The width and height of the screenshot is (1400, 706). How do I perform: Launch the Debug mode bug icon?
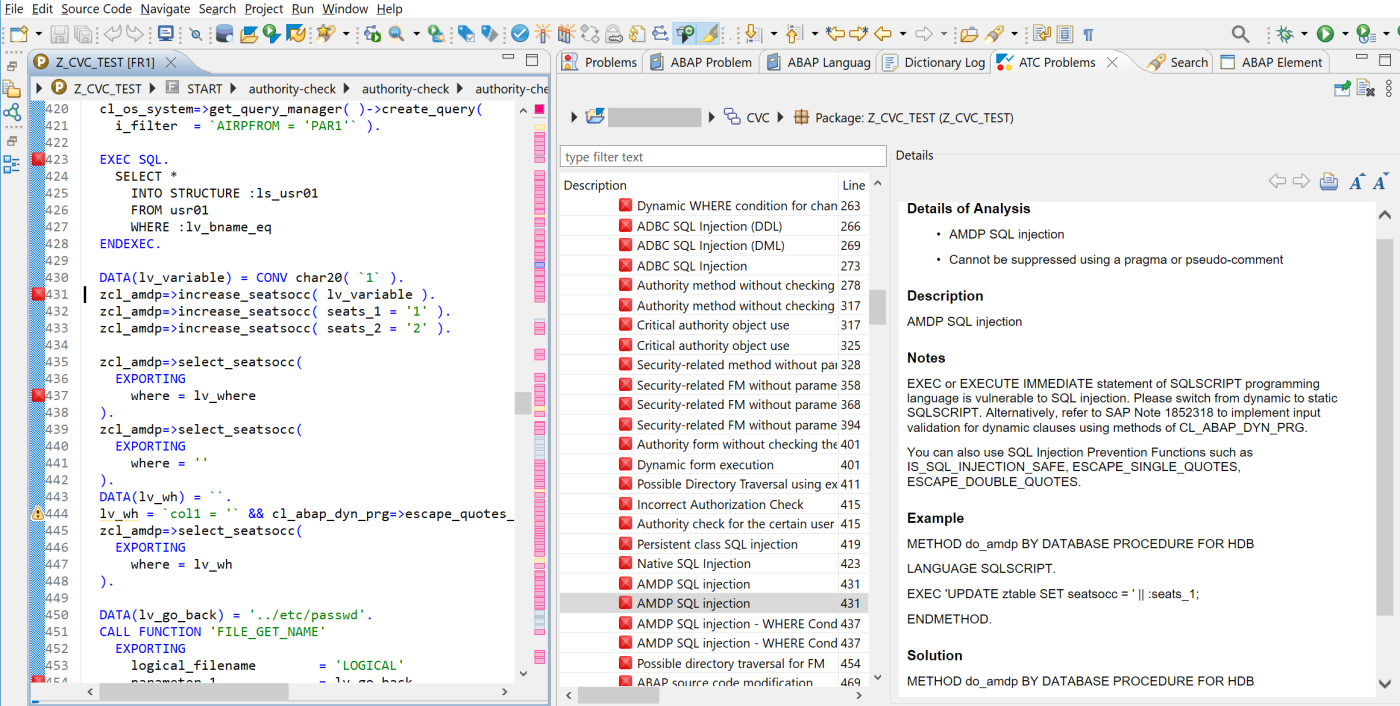pyautogui.click(x=1285, y=33)
